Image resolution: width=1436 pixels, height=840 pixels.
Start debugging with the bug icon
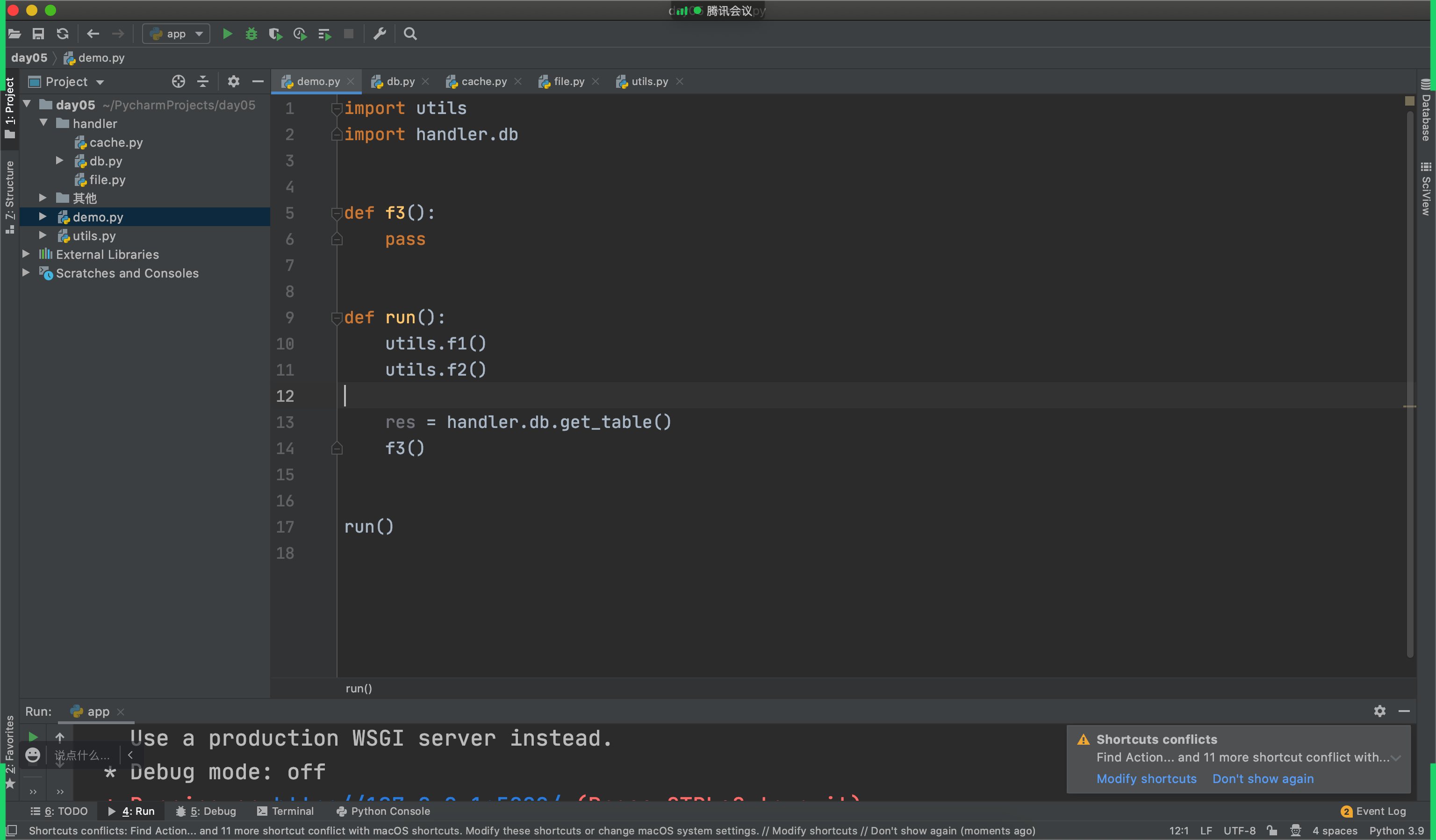251,34
